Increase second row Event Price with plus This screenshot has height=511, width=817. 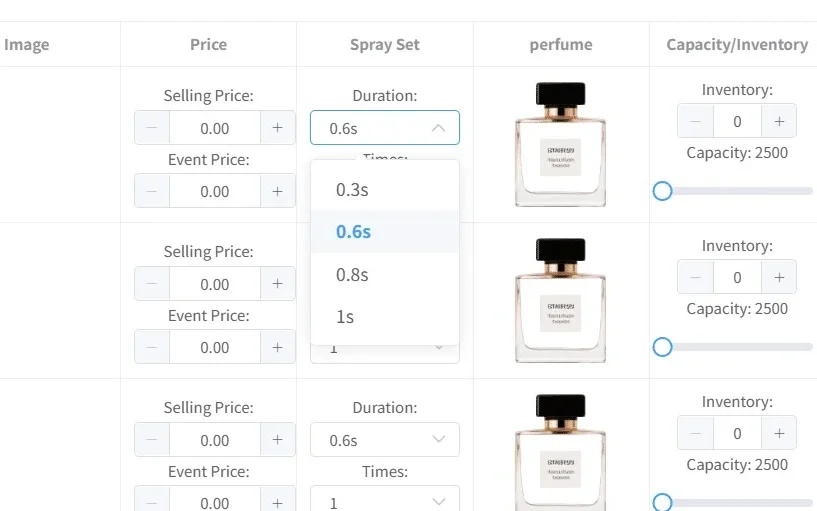pos(278,347)
